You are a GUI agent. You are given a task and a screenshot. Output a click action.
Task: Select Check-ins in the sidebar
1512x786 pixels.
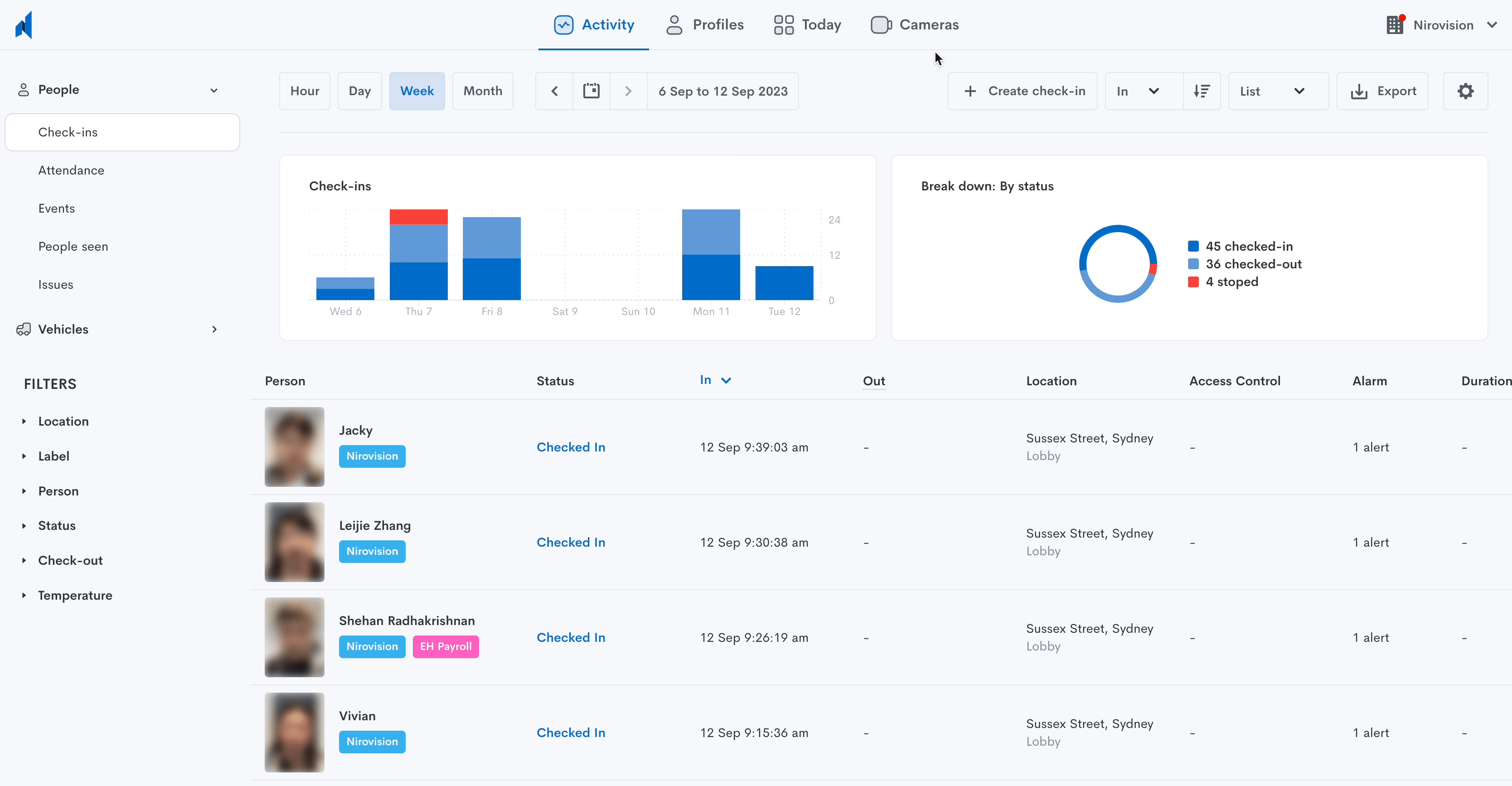[x=122, y=132]
